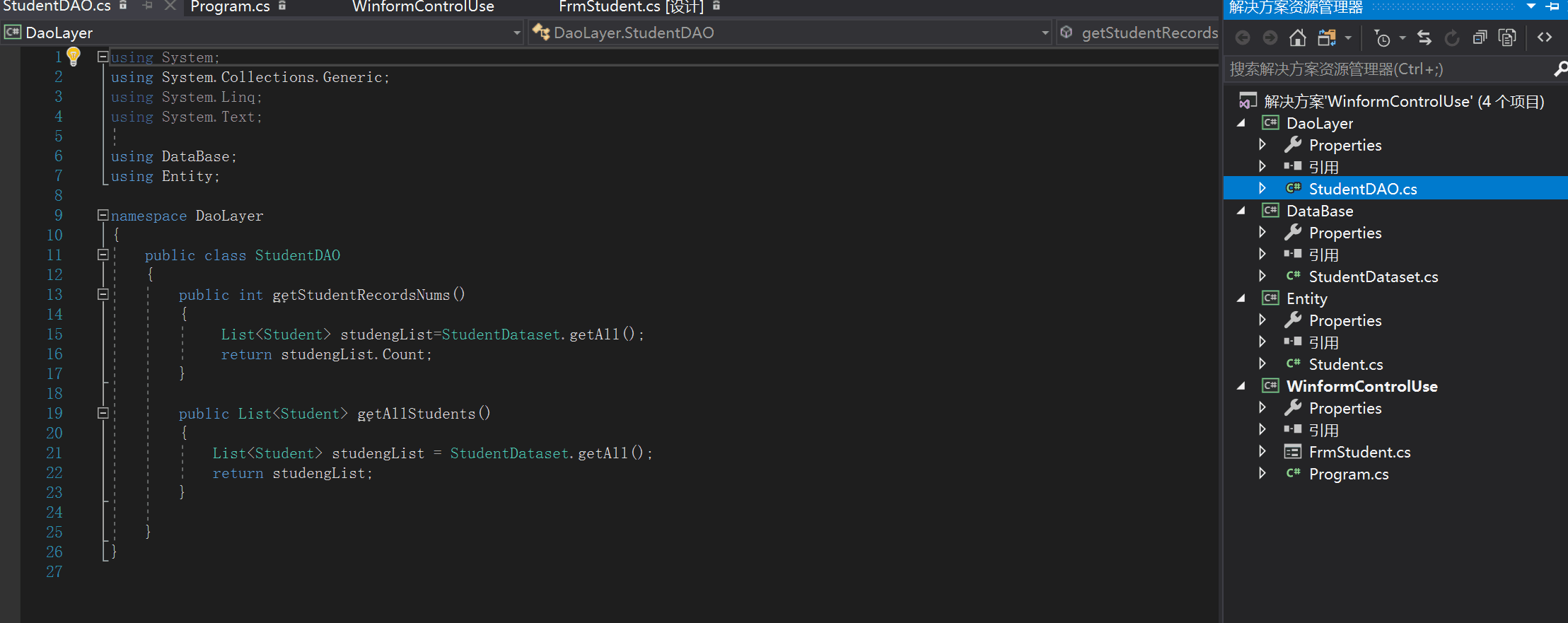
Task: Switch views with the folder view icon
Action: tap(1327, 37)
